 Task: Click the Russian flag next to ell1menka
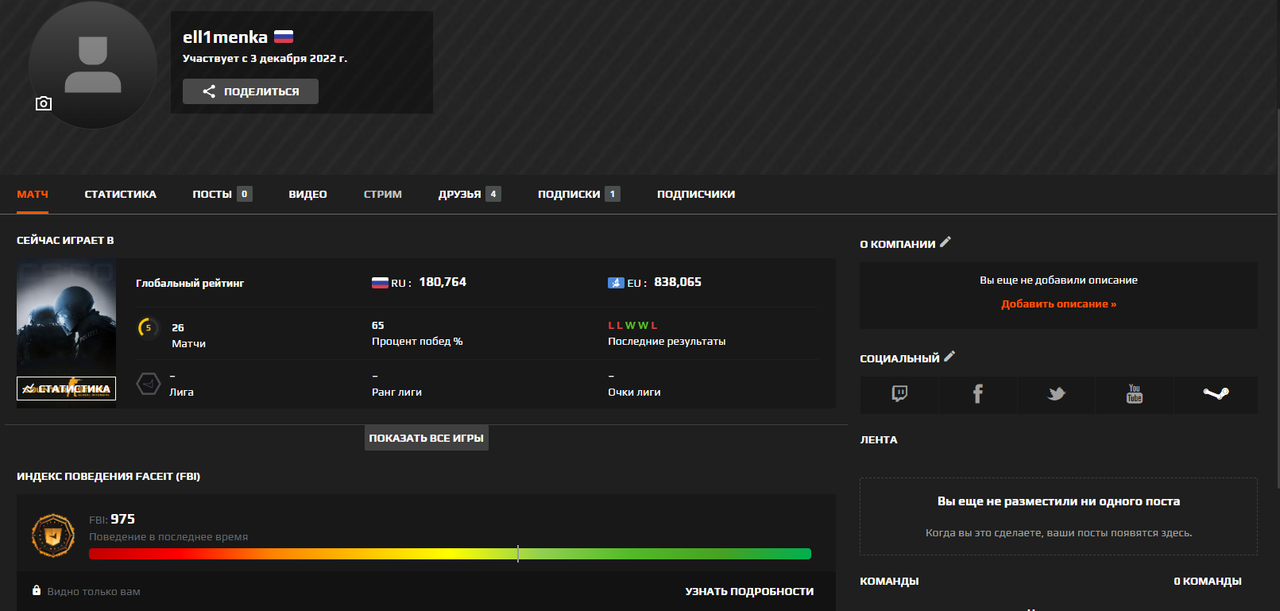284,37
